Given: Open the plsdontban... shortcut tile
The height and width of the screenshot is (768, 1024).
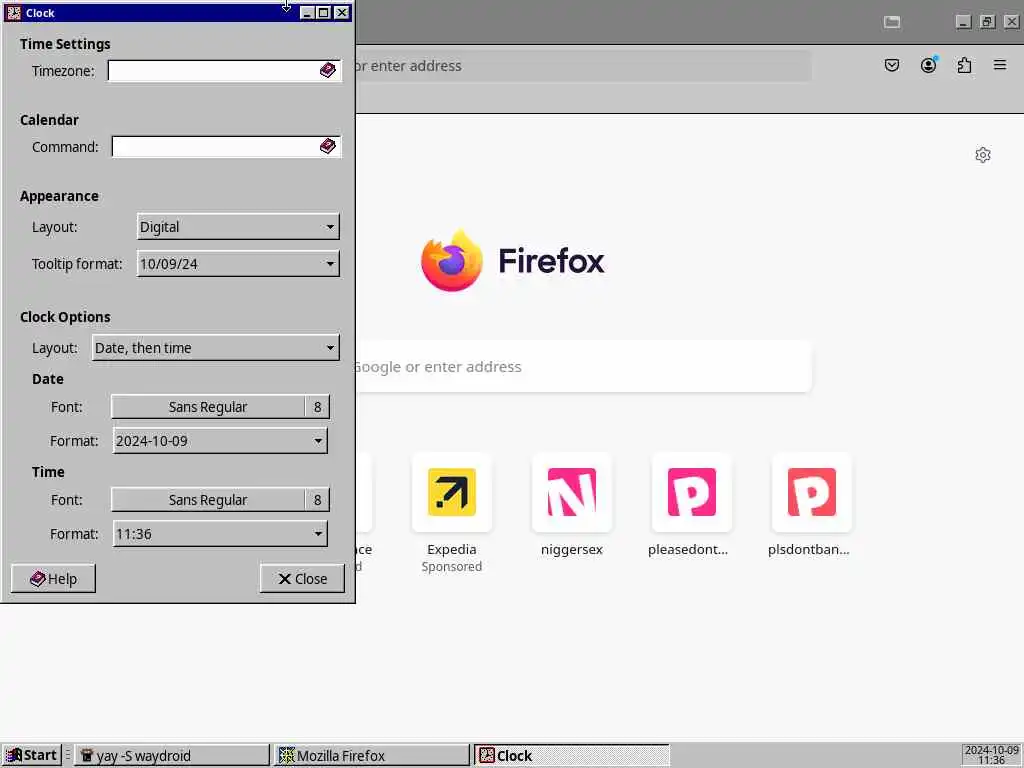Looking at the screenshot, I should tap(812, 492).
